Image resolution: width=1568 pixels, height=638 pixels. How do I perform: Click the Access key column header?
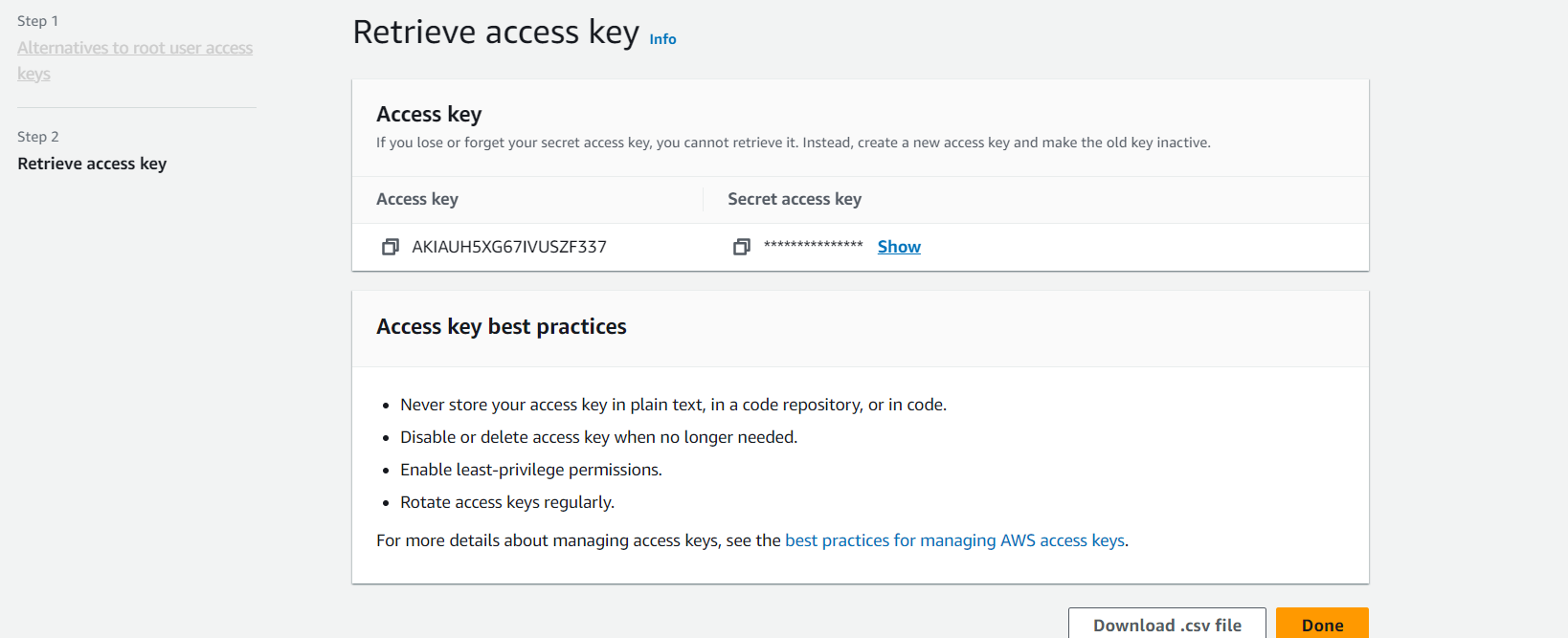417,199
